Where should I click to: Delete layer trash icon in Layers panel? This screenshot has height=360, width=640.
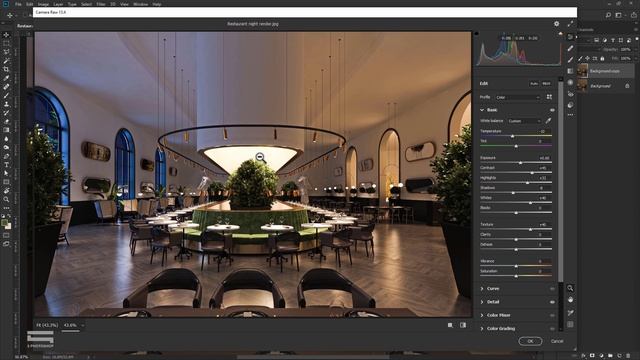pos(629,356)
